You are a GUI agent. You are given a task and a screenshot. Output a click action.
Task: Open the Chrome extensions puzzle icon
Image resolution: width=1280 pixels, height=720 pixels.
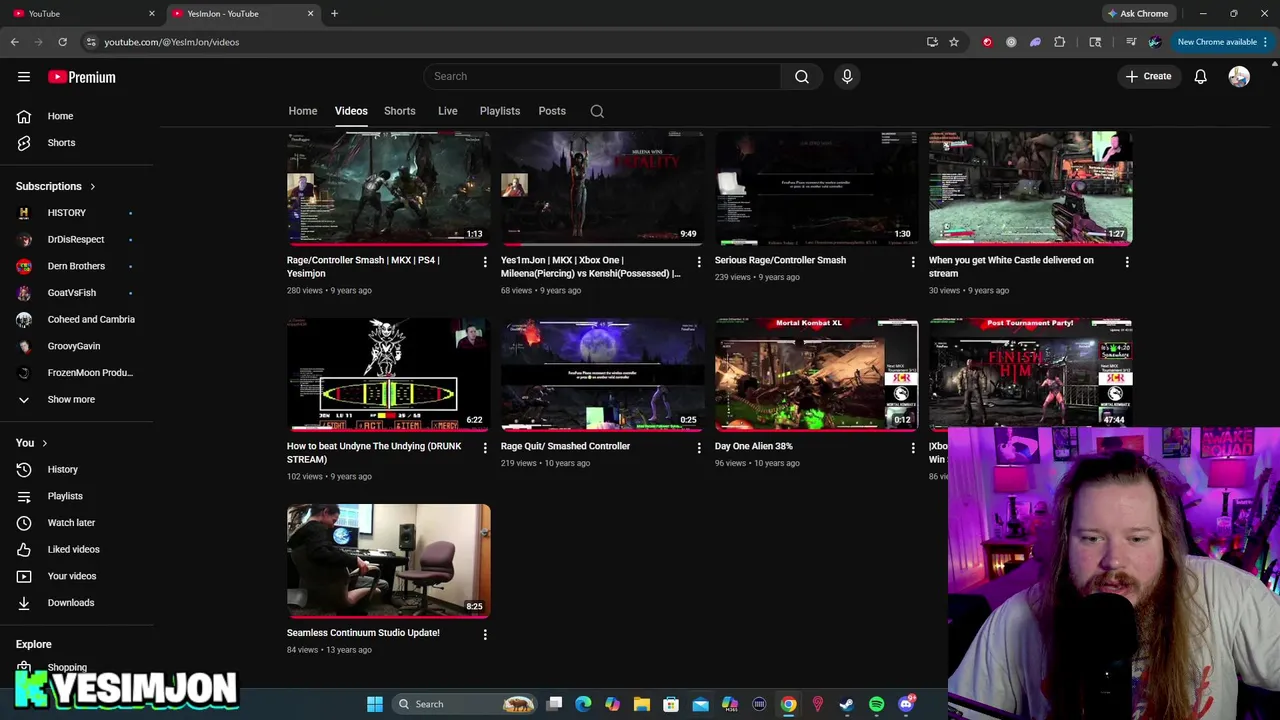1060,42
